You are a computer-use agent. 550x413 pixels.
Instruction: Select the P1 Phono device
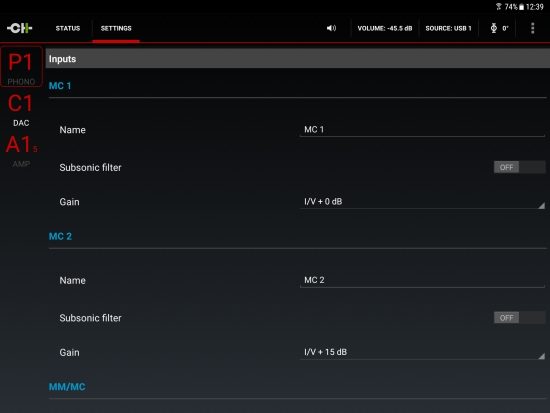[x=21, y=67]
